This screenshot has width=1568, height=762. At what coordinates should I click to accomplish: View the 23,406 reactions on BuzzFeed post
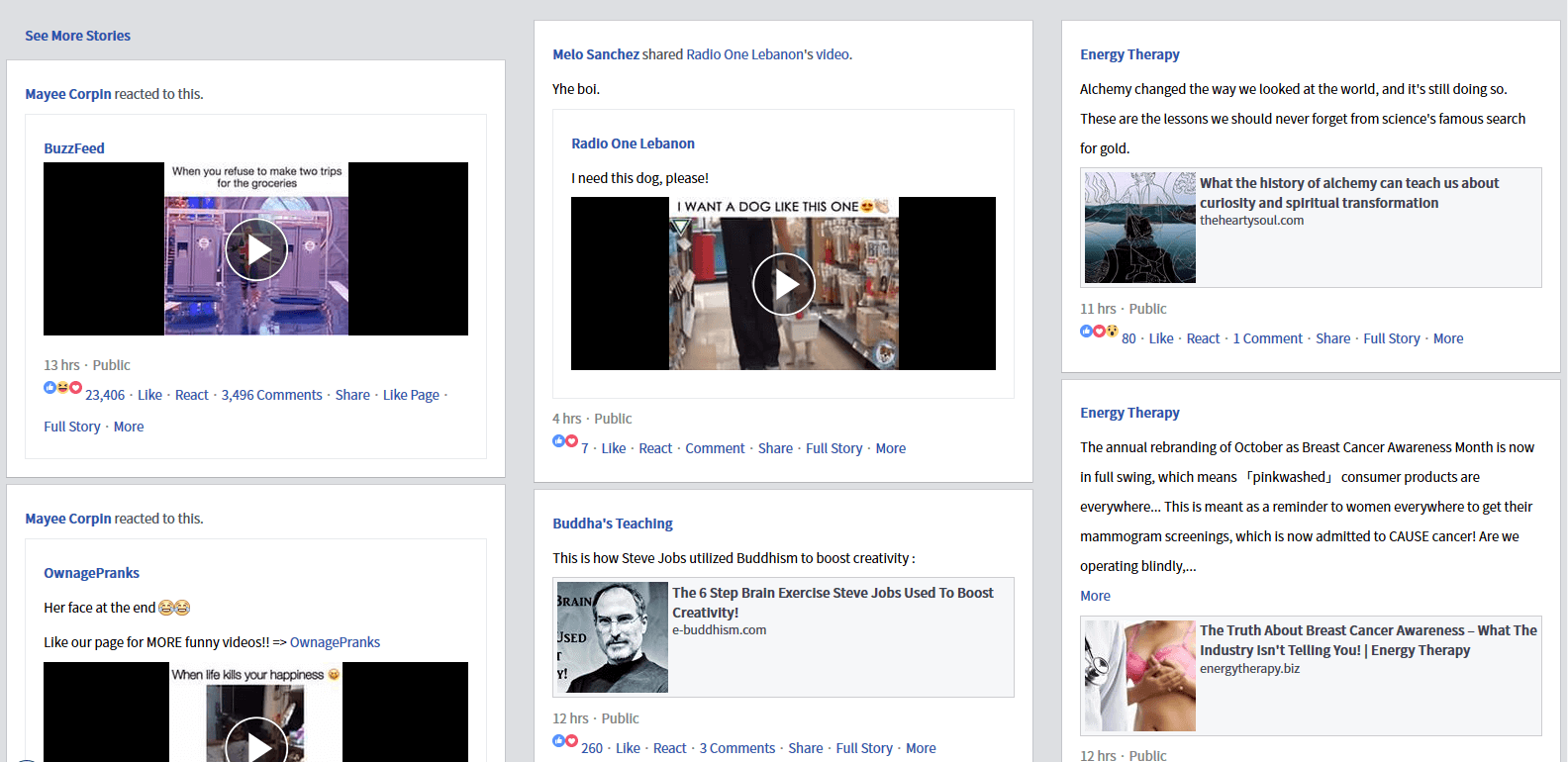coord(105,395)
